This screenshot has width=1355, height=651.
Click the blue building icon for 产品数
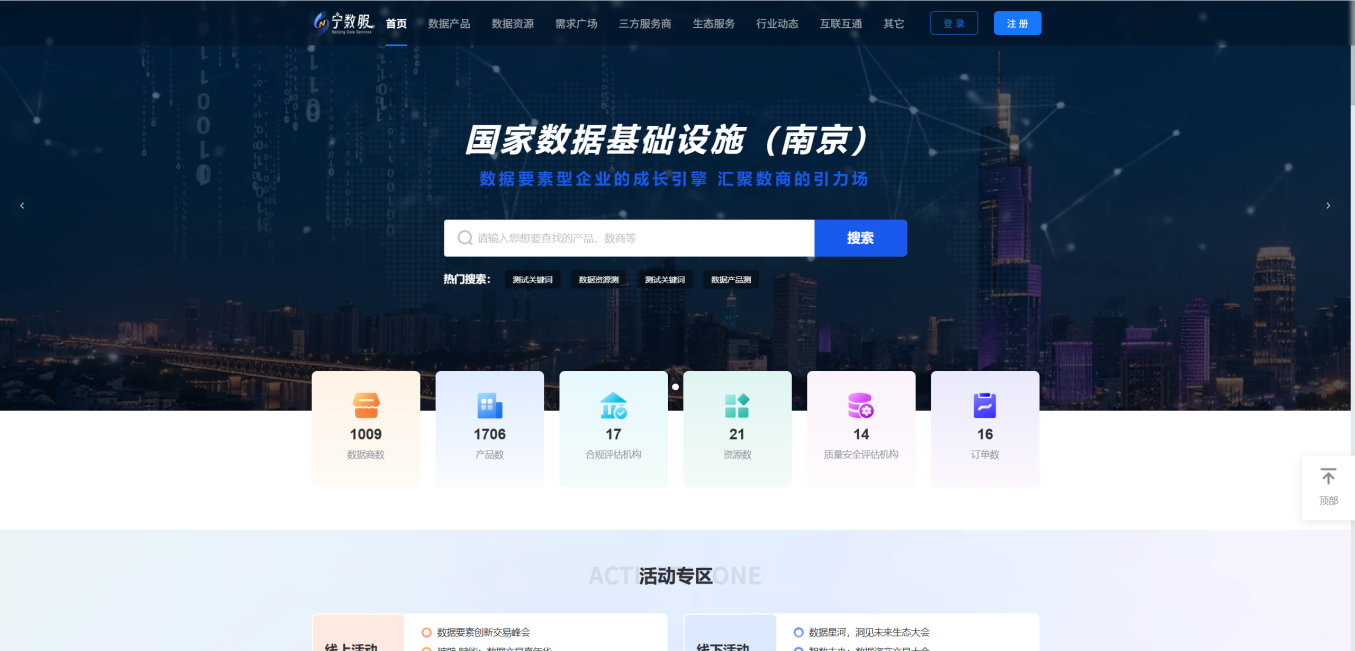click(x=490, y=405)
